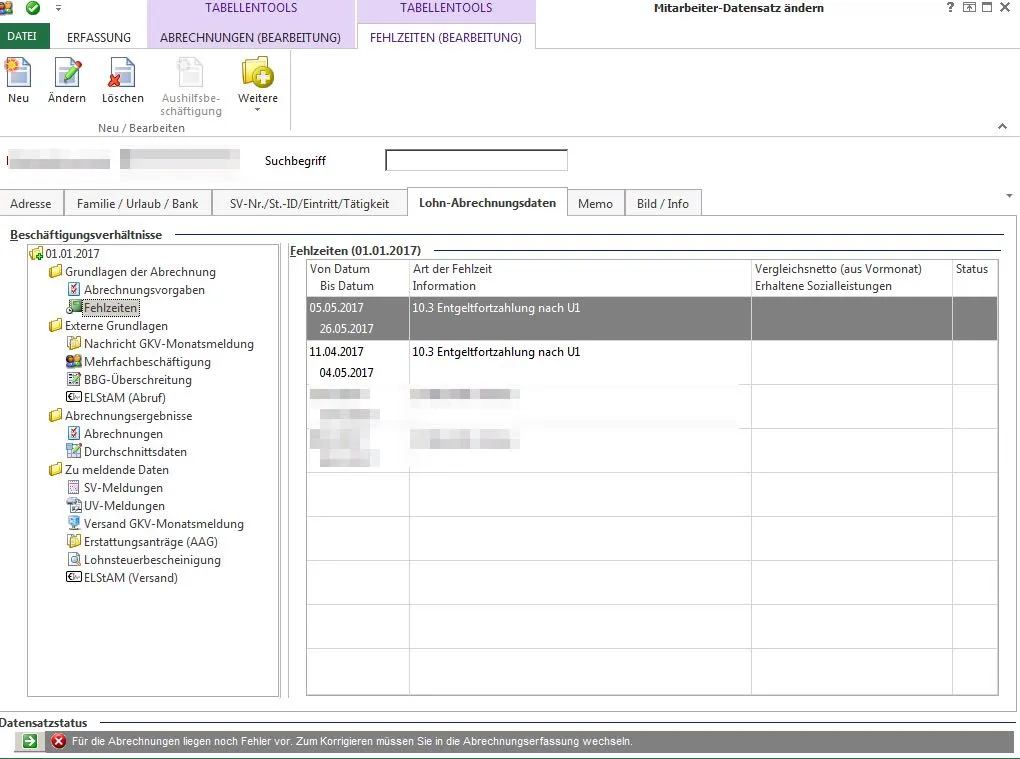Collapse the ribbon with chevron arrow

pyautogui.click(x=1002, y=127)
